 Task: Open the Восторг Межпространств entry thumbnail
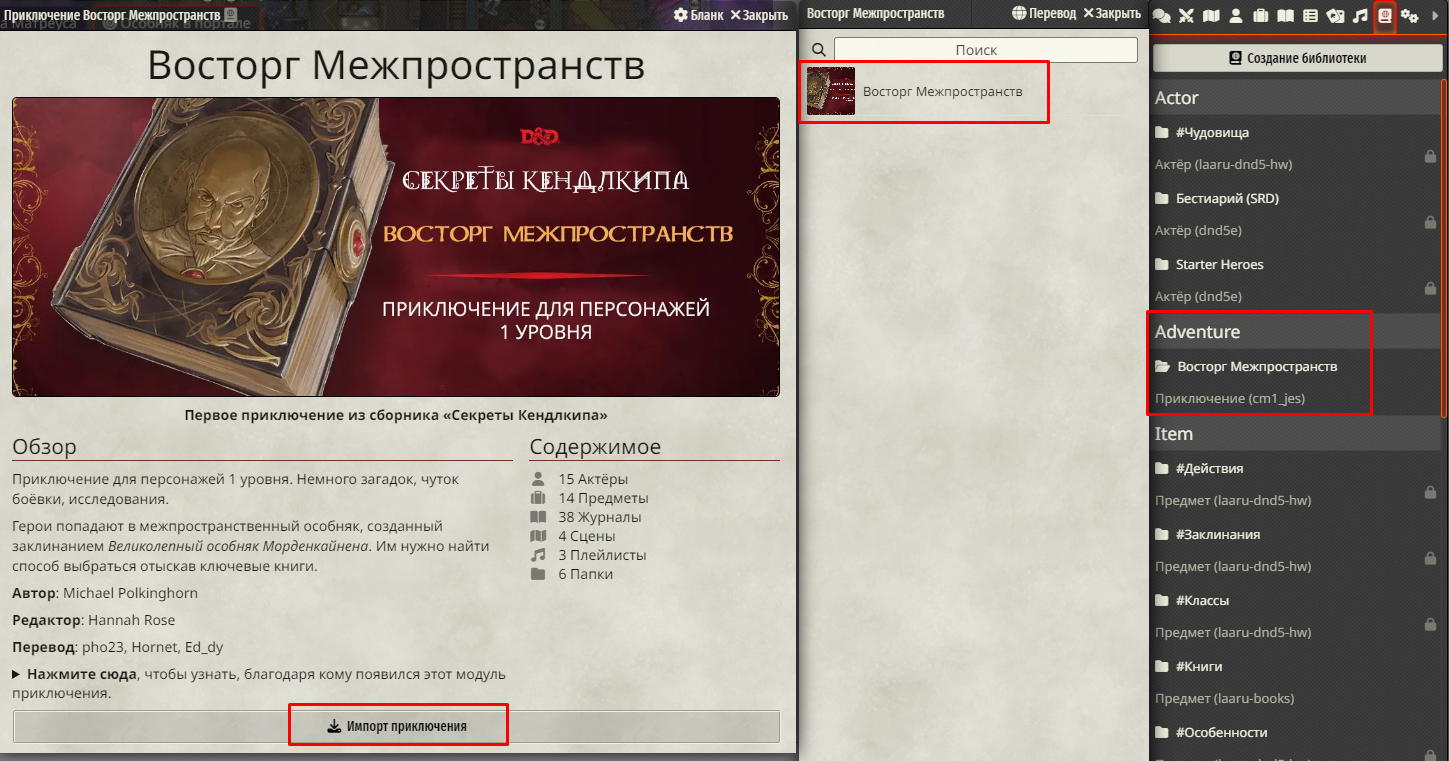[x=831, y=91]
